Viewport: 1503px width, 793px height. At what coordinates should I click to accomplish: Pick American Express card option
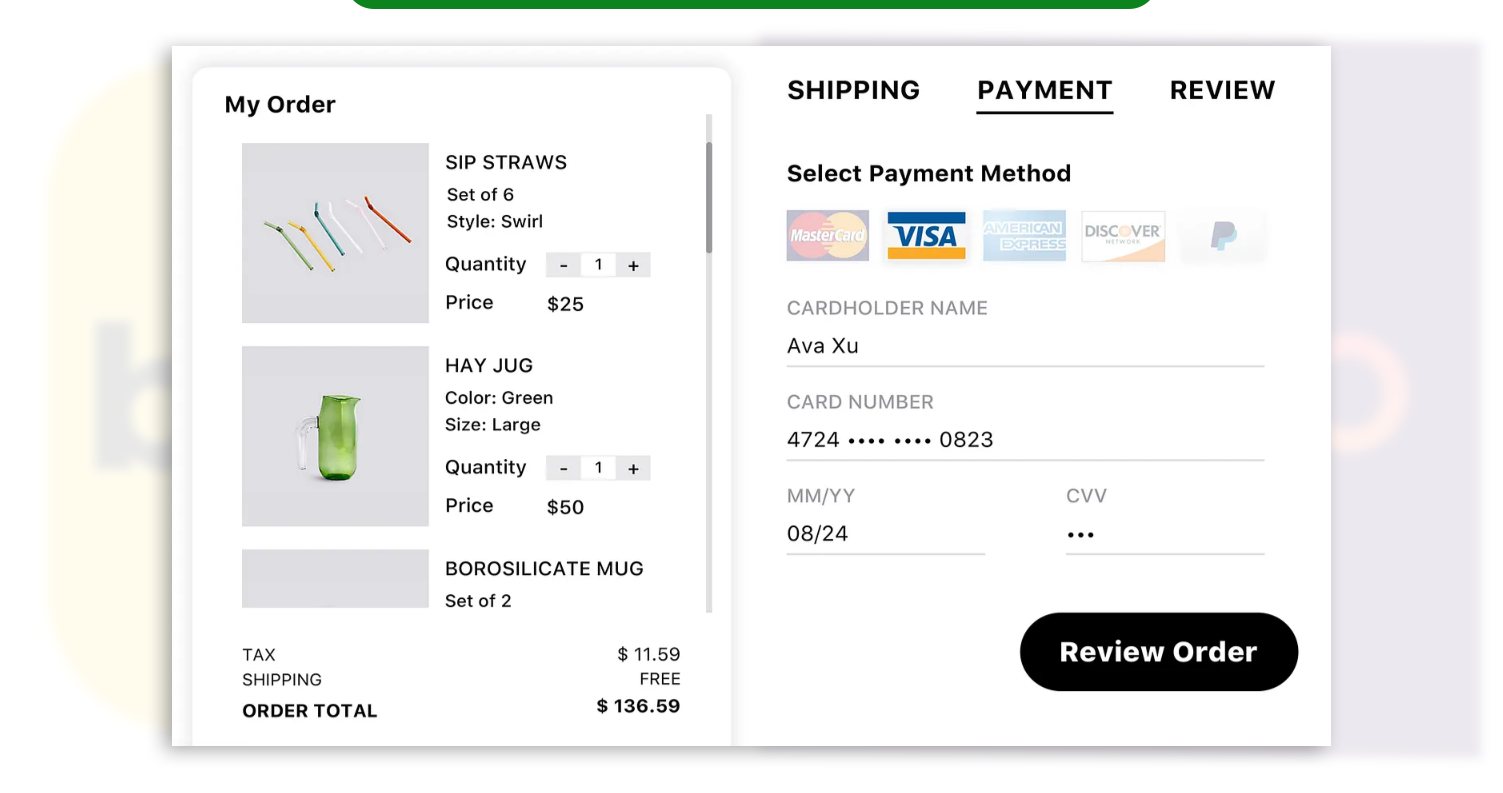(x=1024, y=236)
